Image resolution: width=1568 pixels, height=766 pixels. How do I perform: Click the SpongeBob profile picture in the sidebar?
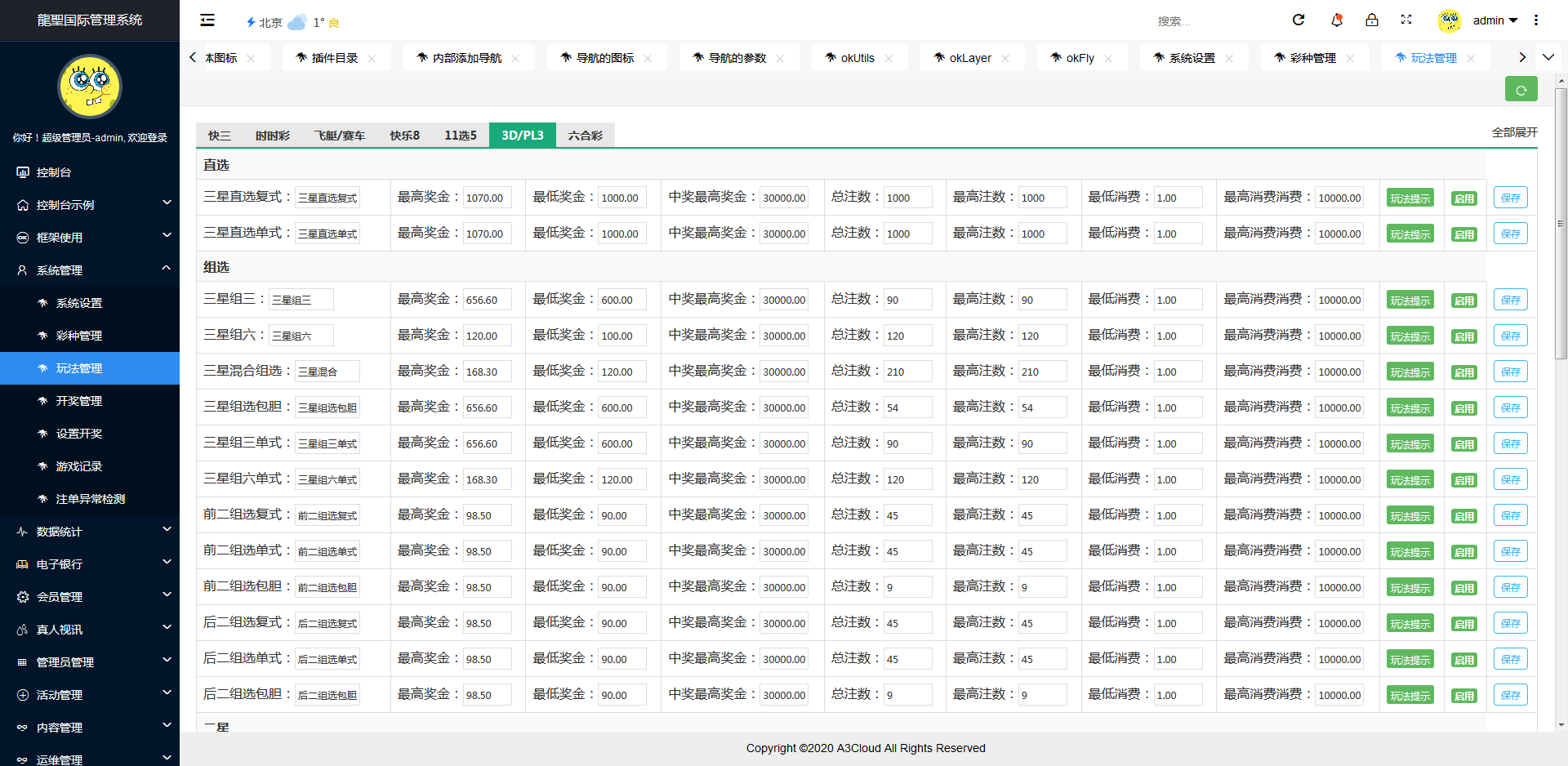[90, 86]
